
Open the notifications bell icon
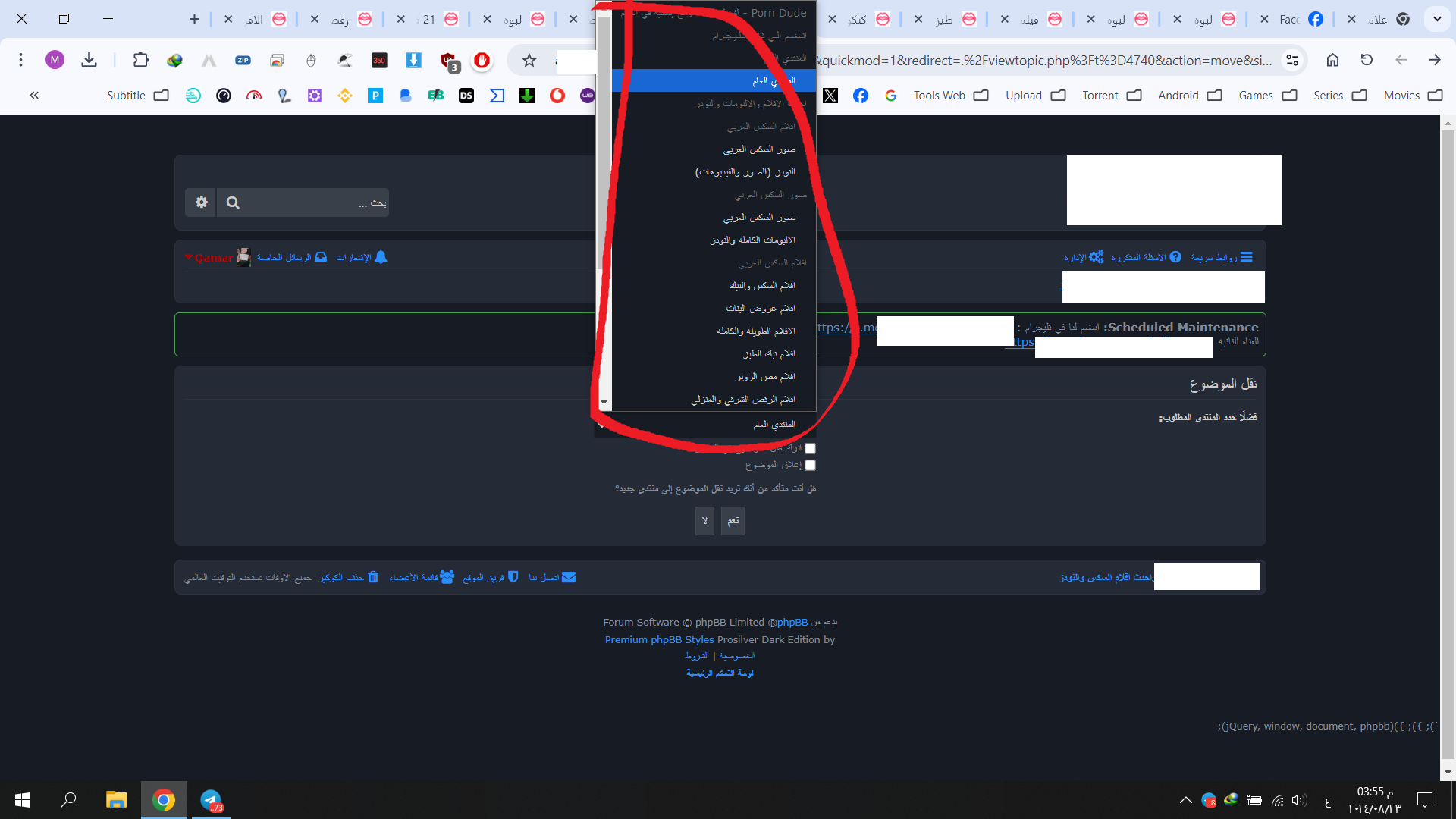point(381,258)
